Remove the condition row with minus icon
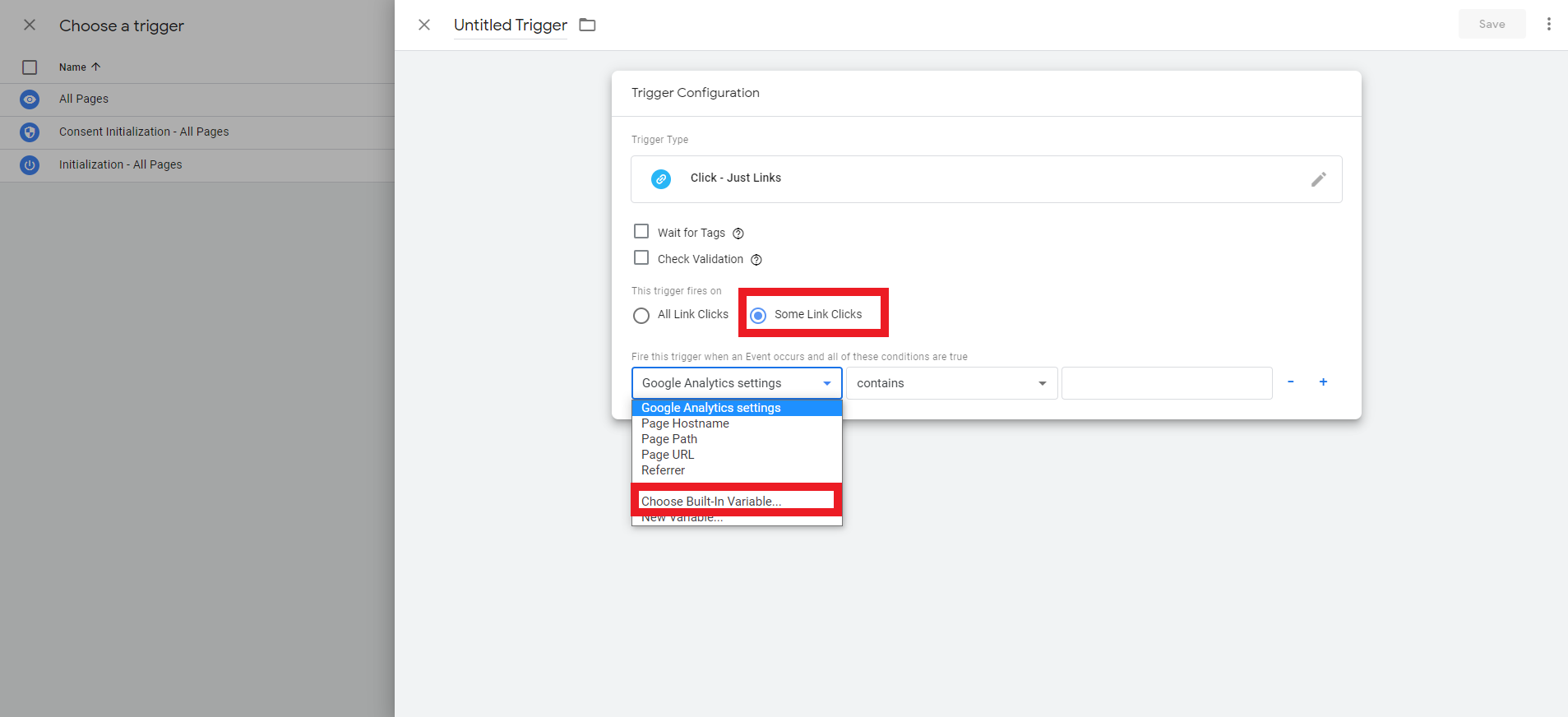 (1290, 382)
